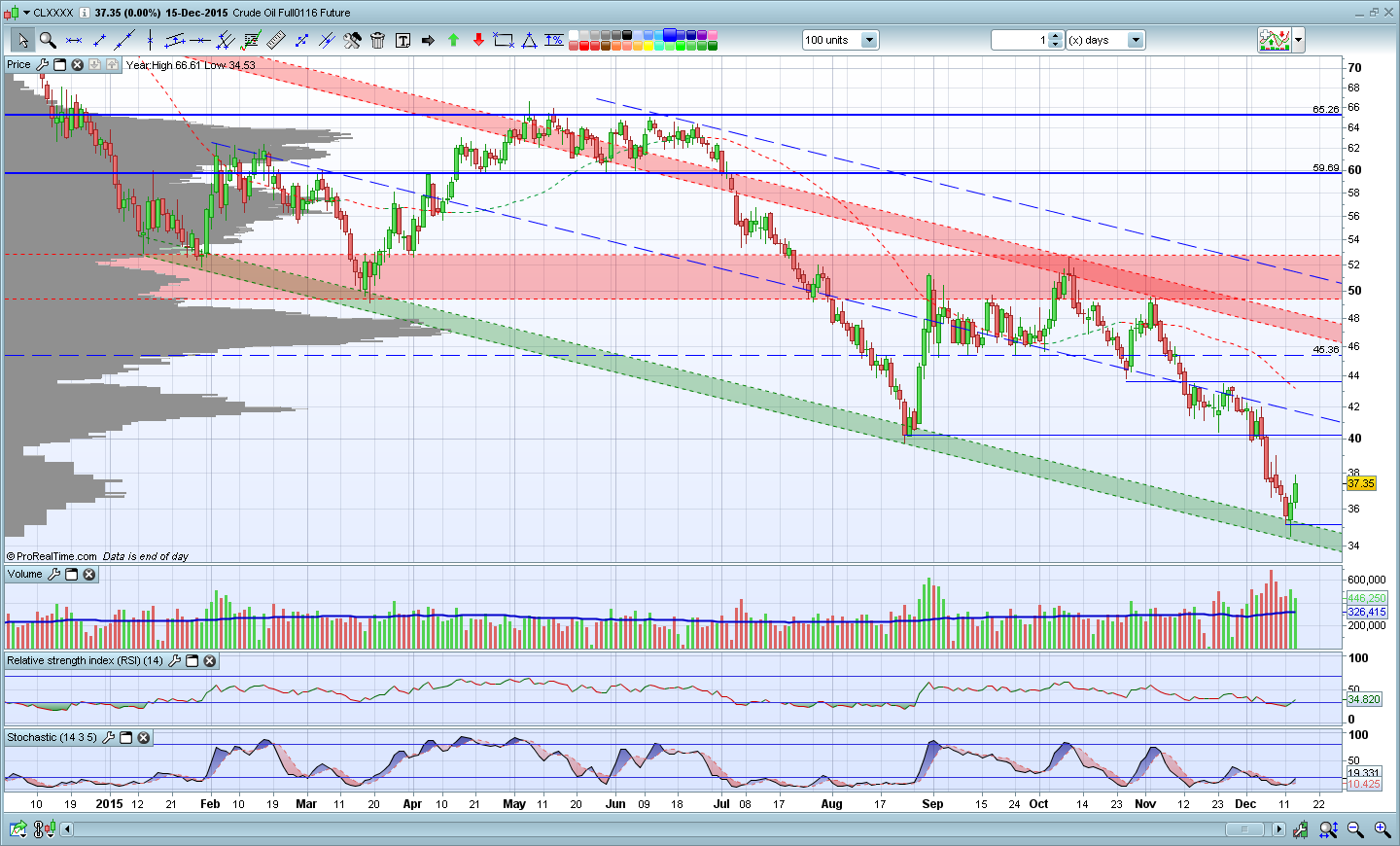
Task: Click the crossed-lines drawing tool
Action: pyautogui.click(x=327, y=40)
